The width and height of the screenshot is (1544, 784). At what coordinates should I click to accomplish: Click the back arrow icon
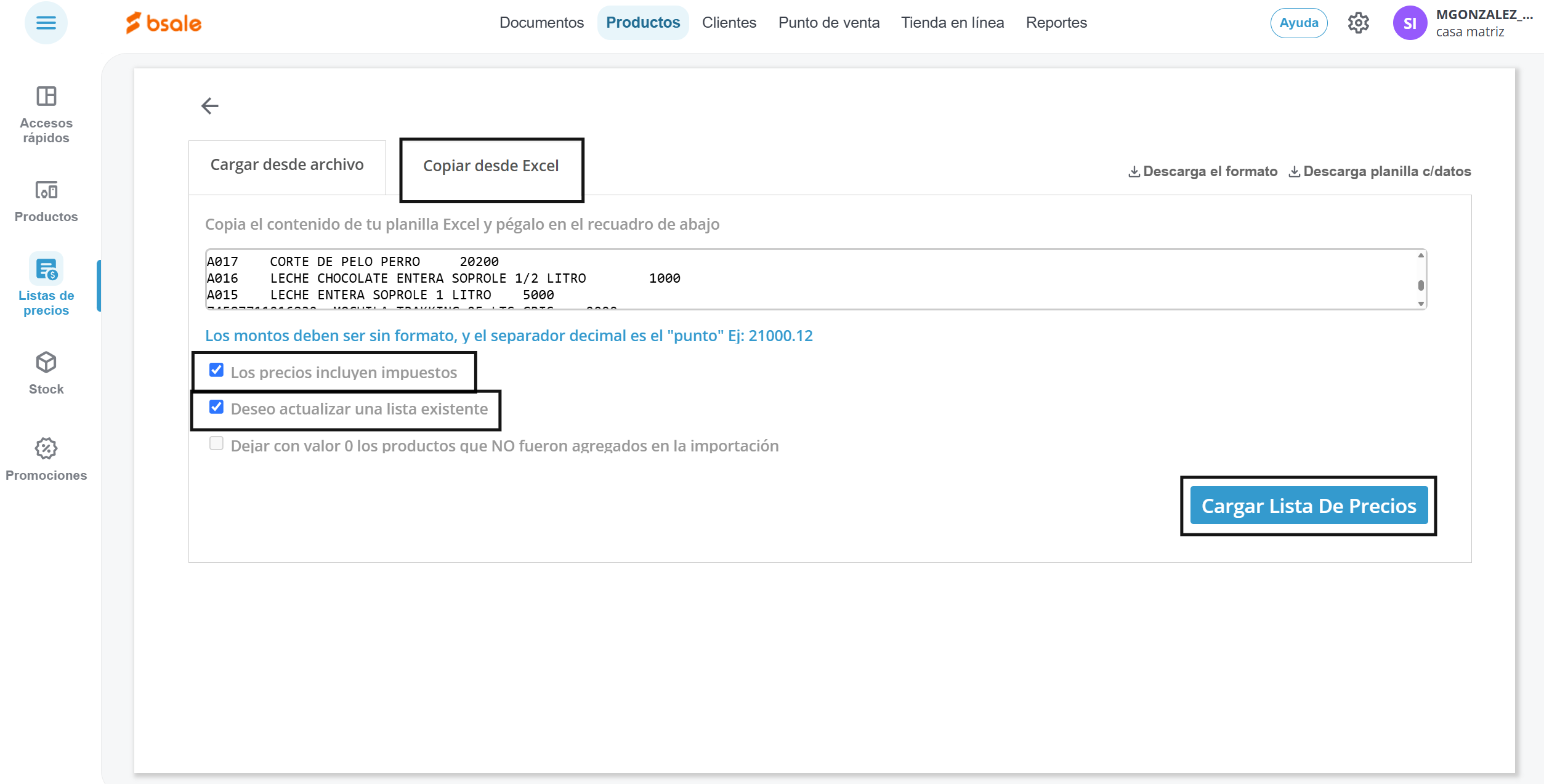[209, 106]
